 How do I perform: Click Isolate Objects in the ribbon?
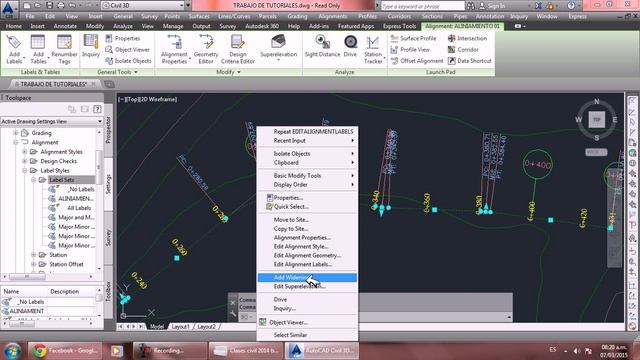pyautogui.click(x=128, y=61)
